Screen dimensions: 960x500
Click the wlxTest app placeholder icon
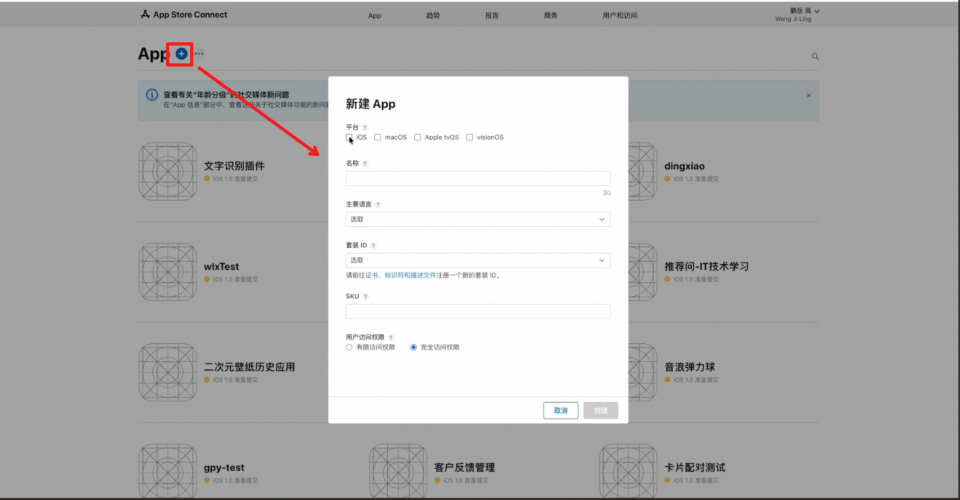point(168,272)
